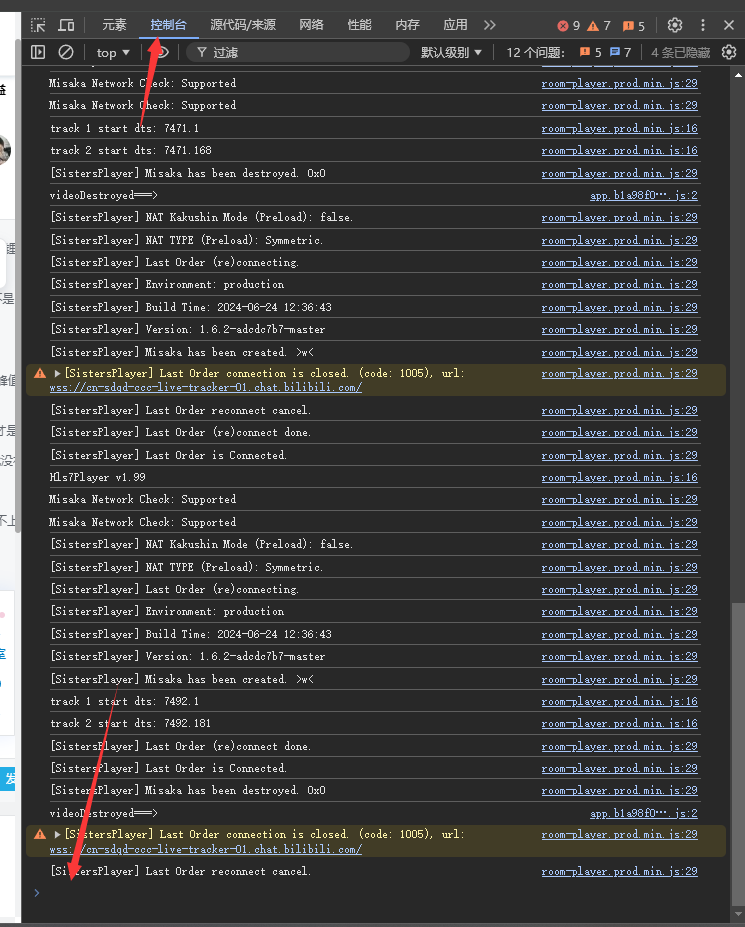Toggle the device toolbar emulation icon
The width and height of the screenshot is (745, 927).
pyautogui.click(x=66, y=25)
